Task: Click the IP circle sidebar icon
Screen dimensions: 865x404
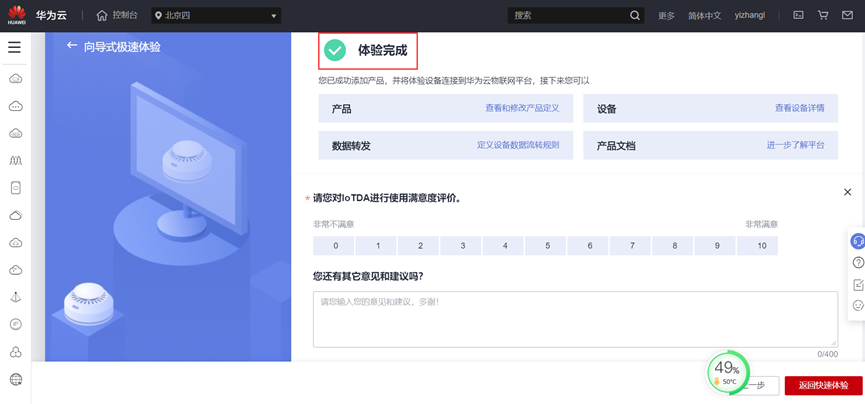Action: tap(15, 325)
